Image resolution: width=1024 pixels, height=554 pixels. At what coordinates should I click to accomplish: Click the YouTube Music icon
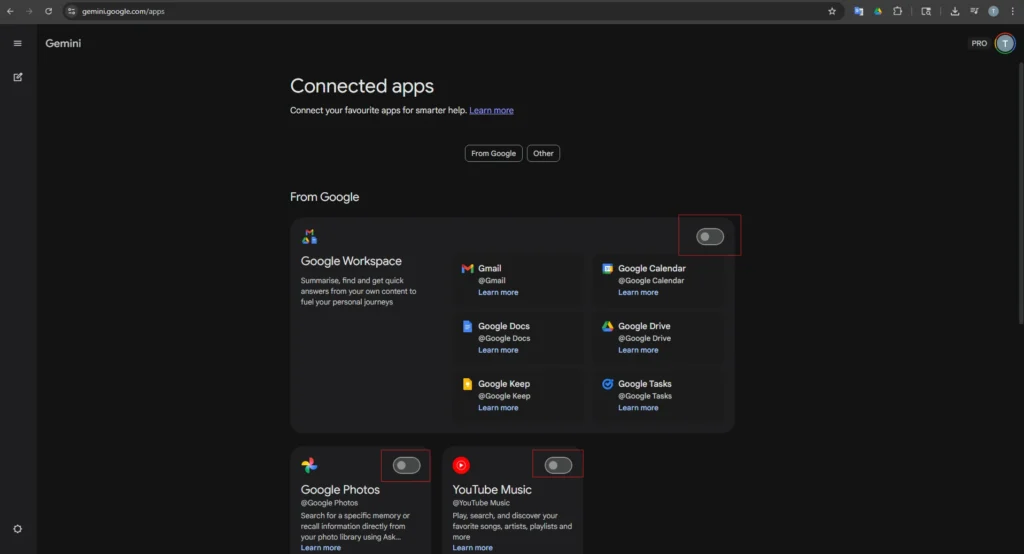[461, 465]
